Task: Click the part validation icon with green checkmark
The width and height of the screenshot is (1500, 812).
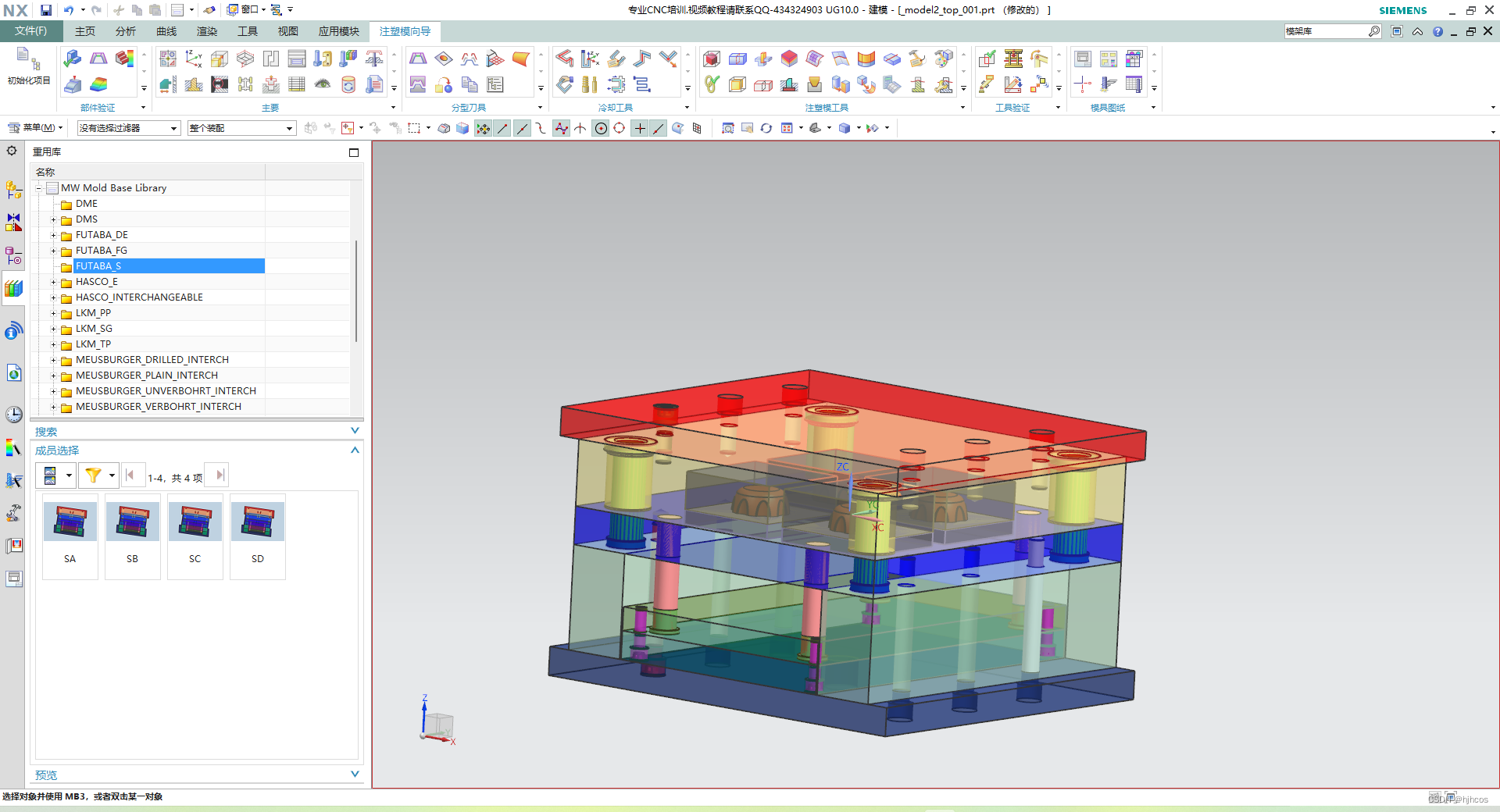Action: (73, 59)
